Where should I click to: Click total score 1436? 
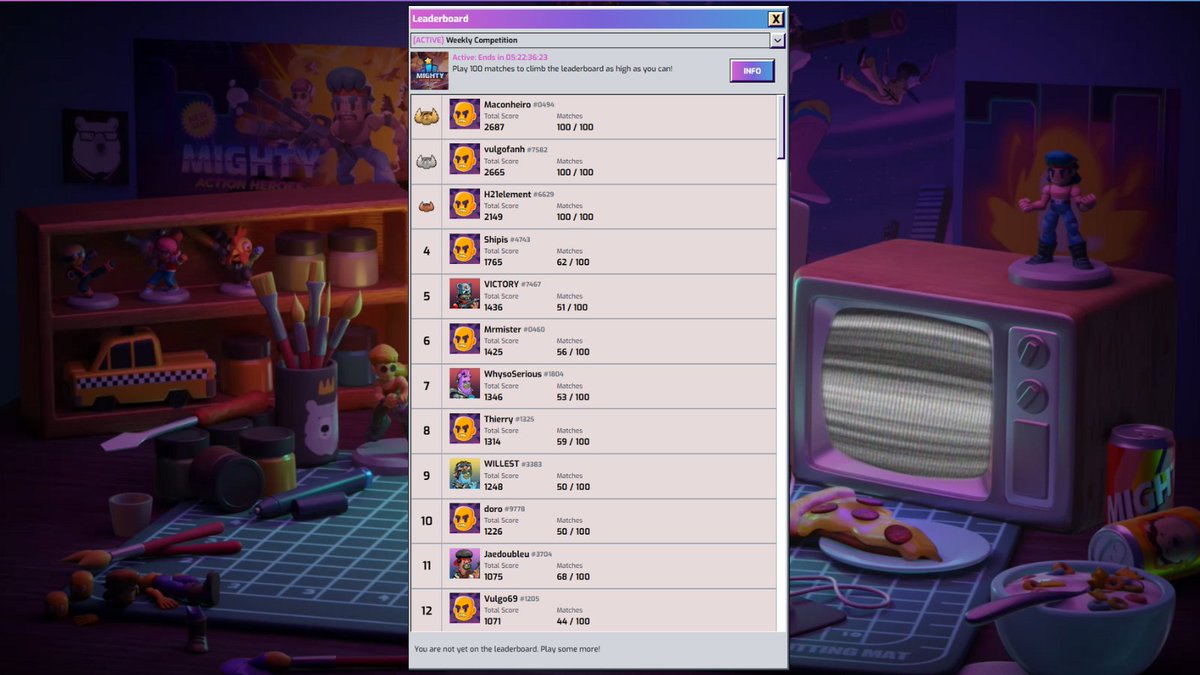[493, 307]
